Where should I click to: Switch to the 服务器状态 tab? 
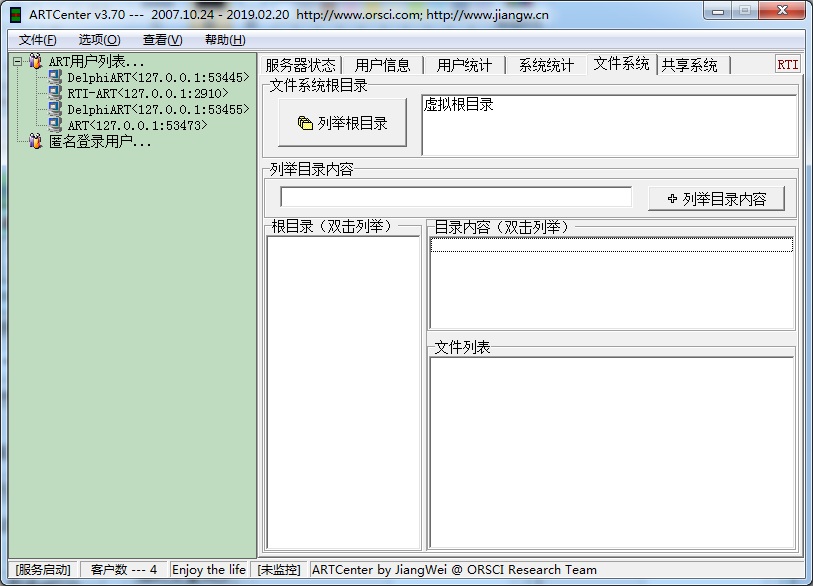click(x=300, y=65)
